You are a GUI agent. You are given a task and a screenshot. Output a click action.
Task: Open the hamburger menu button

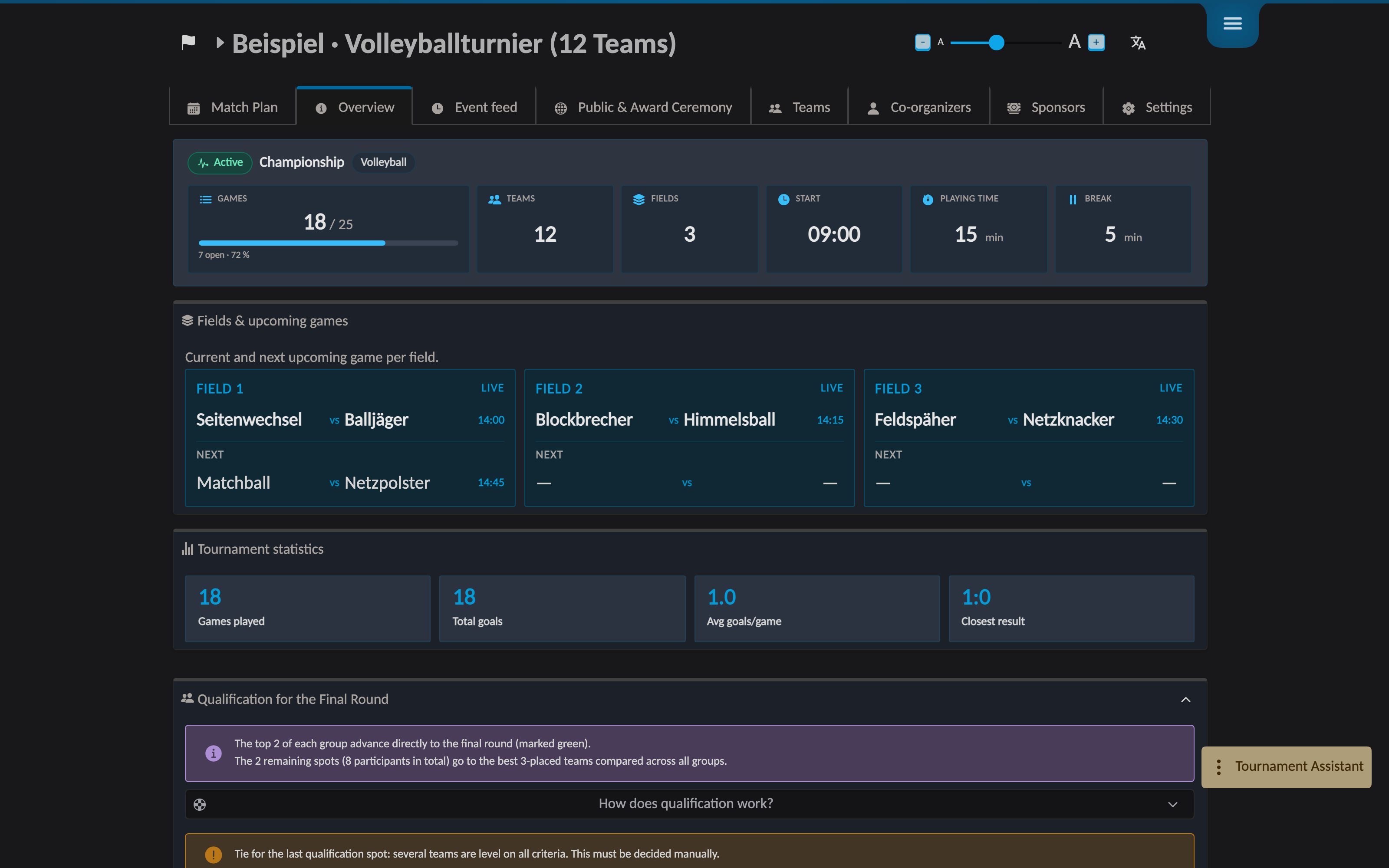click(1232, 23)
